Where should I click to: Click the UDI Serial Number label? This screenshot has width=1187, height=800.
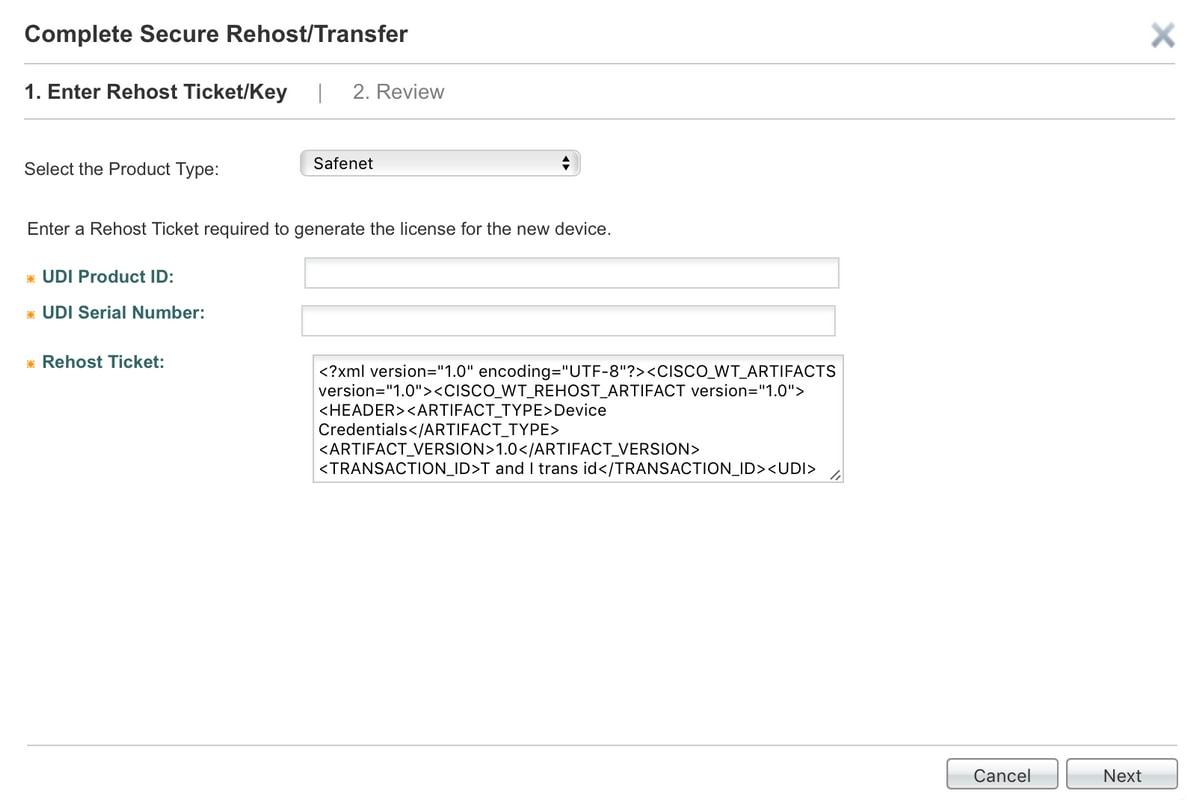point(123,313)
